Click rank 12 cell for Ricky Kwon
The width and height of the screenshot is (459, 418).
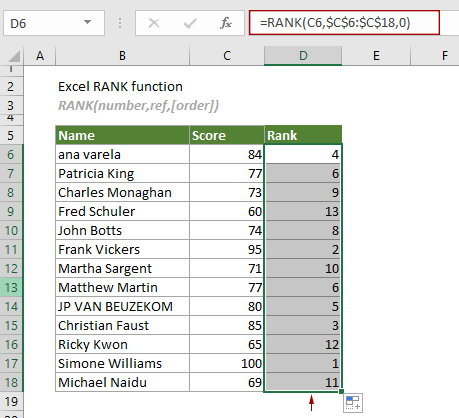303,344
